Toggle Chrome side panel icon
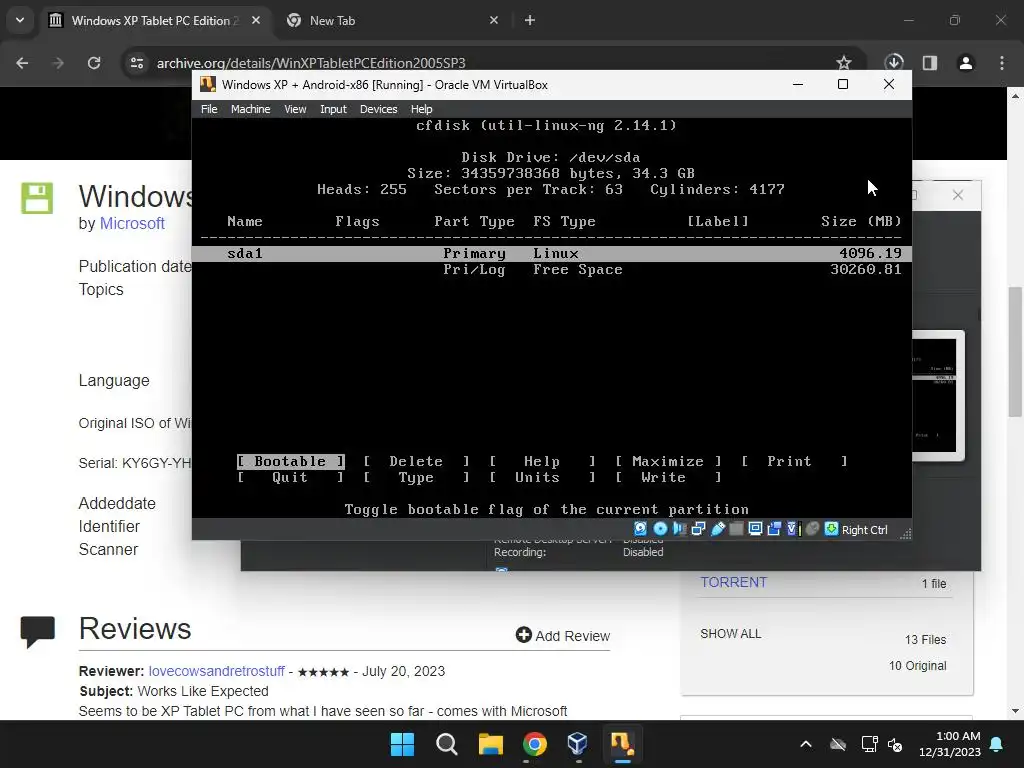The height and width of the screenshot is (768, 1024). pyautogui.click(x=930, y=63)
